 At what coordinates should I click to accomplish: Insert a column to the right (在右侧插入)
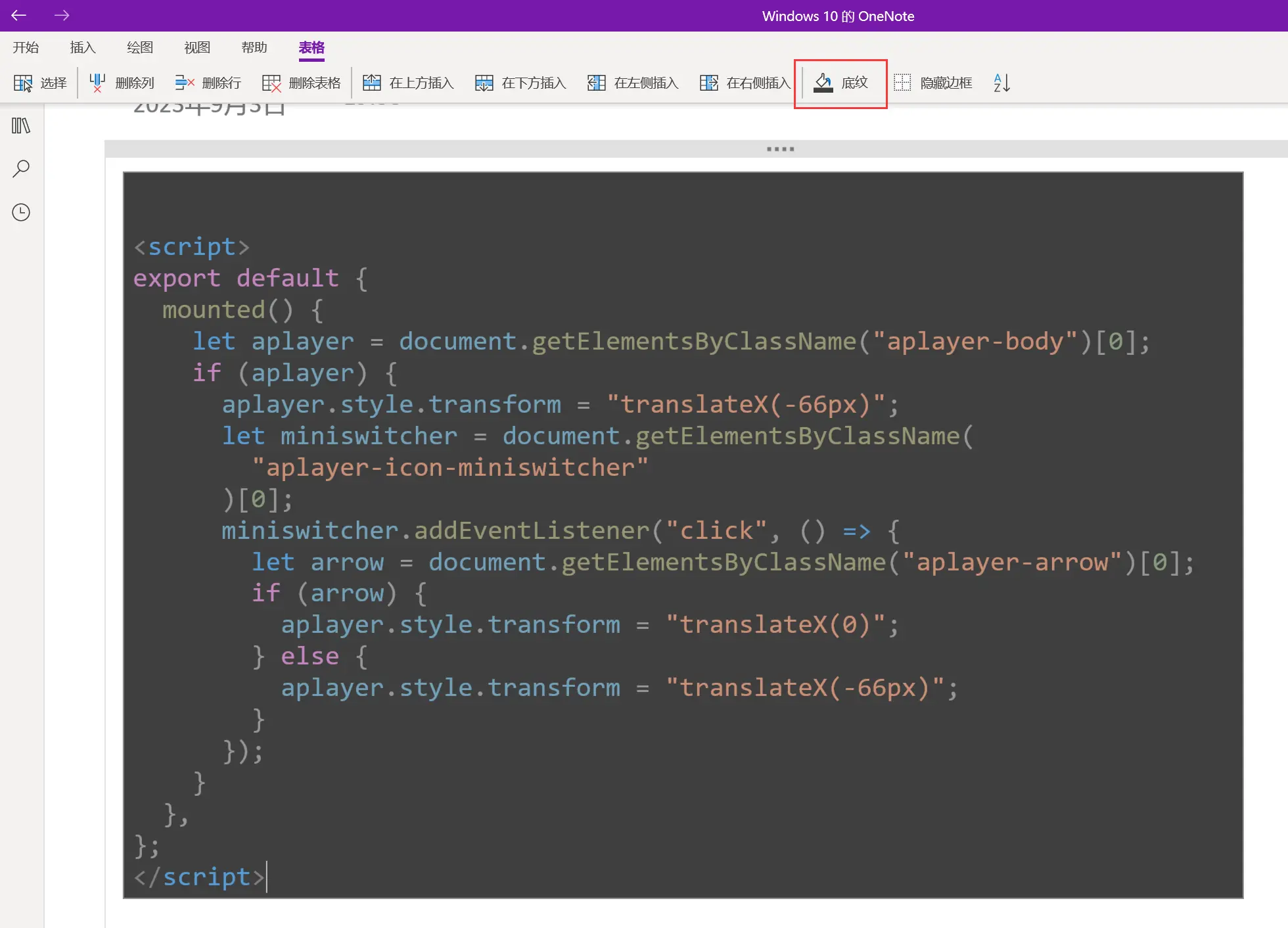point(745,83)
